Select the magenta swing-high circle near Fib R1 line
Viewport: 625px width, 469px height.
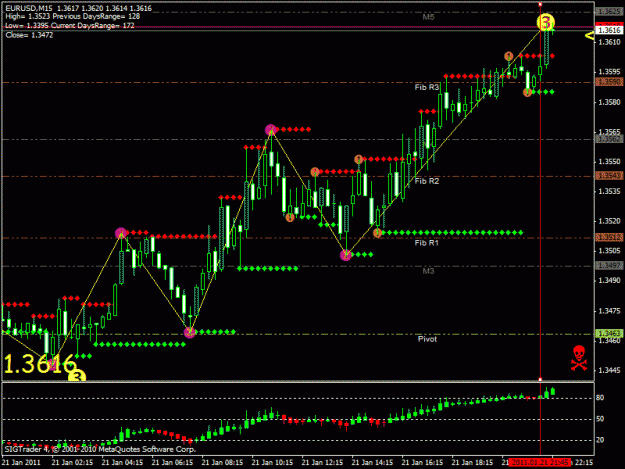pyautogui.click(x=121, y=233)
